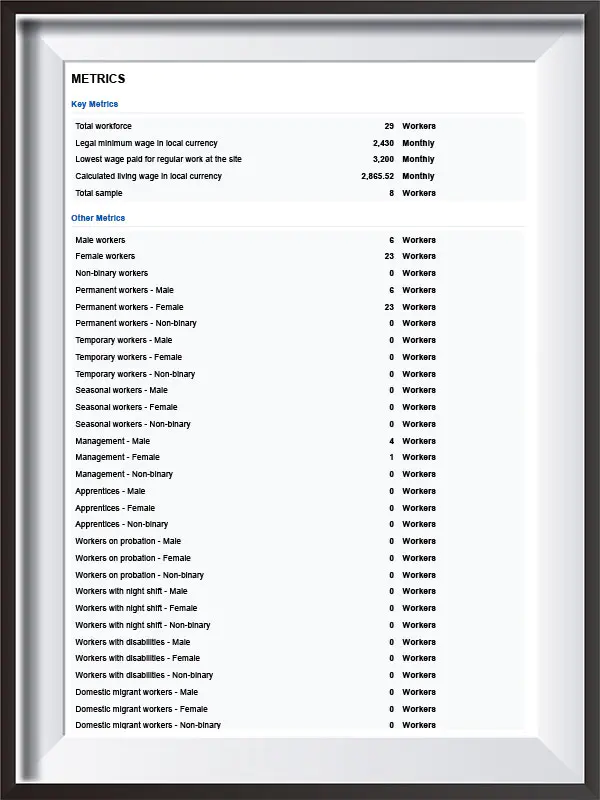The height and width of the screenshot is (800, 600).
Task: Click the METRICS page heading
Action: tap(98, 79)
